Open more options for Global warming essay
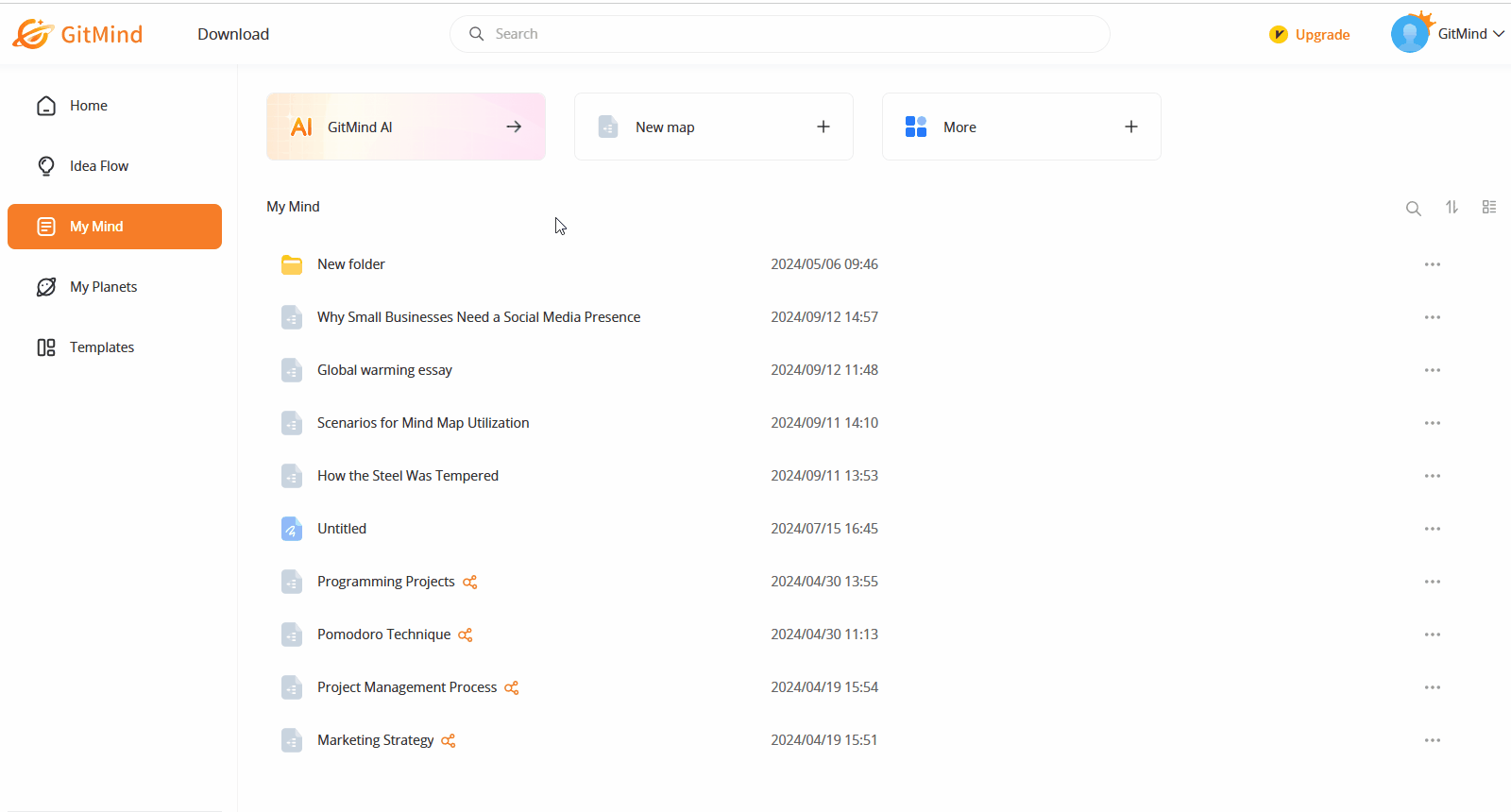1511x812 pixels. [1432, 370]
